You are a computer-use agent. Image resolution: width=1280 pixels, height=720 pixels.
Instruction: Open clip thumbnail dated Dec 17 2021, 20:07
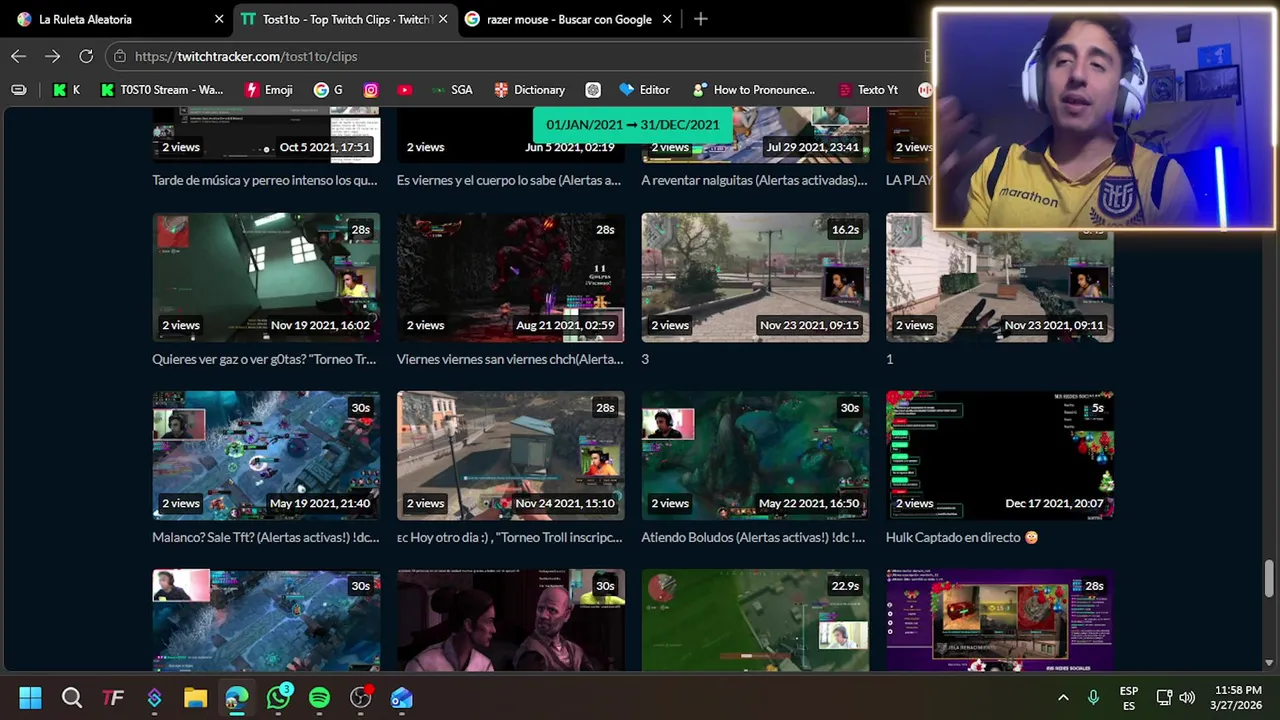click(999, 456)
